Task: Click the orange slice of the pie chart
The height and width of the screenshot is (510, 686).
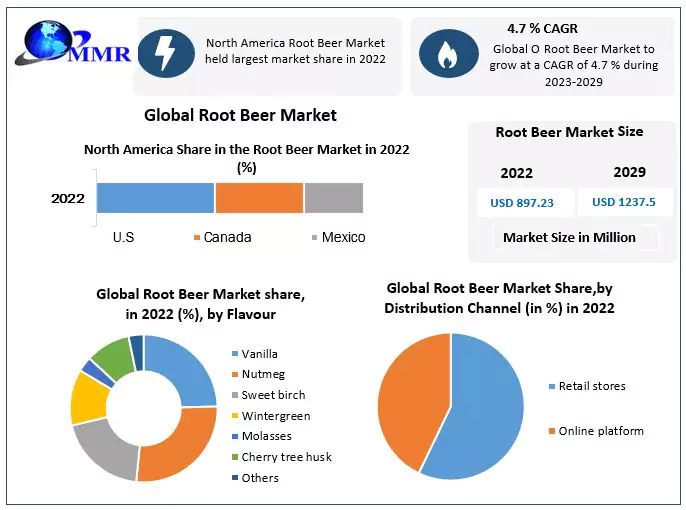Action: point(412,395)
